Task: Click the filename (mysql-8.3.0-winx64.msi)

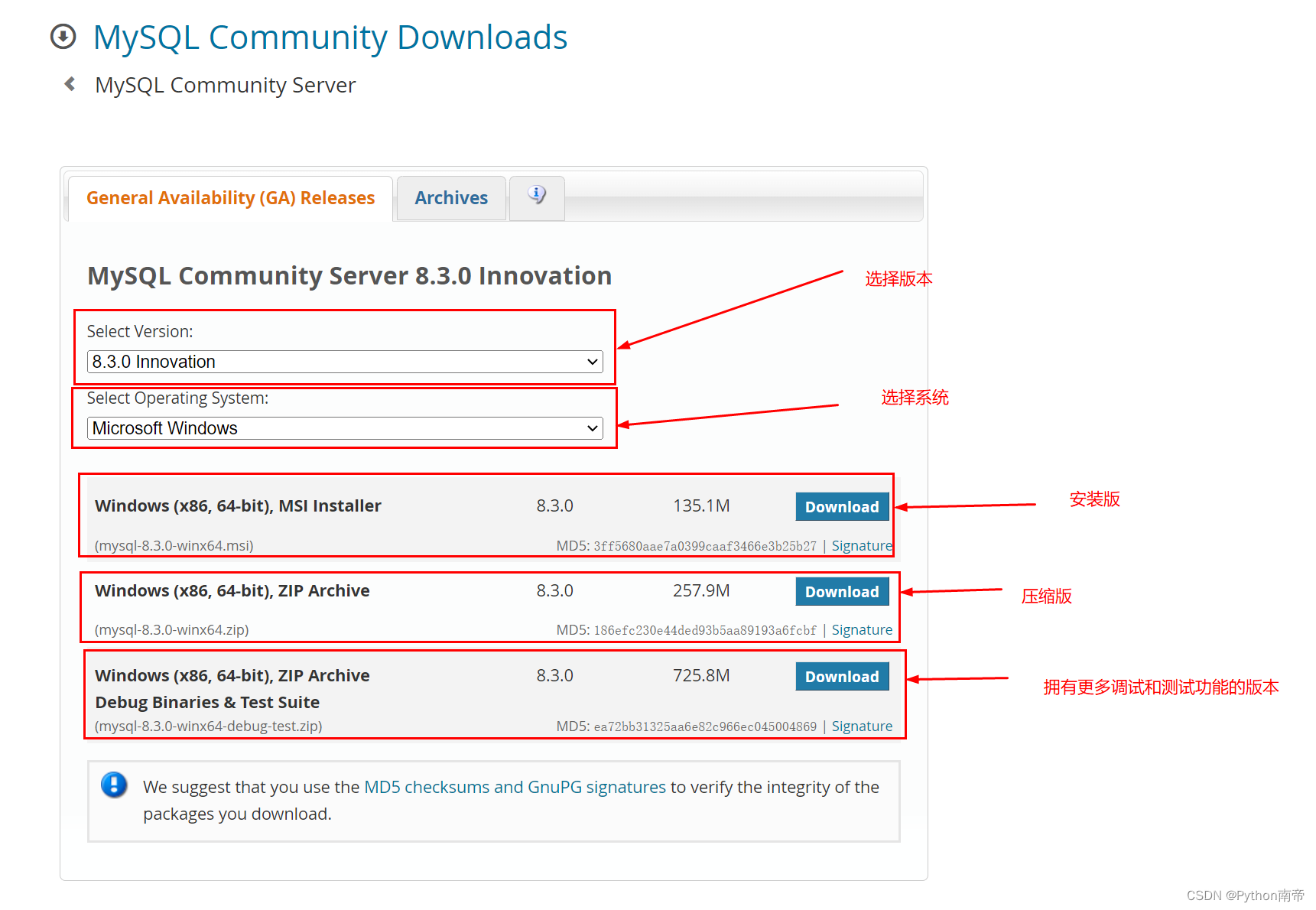Action: [174, 546]
